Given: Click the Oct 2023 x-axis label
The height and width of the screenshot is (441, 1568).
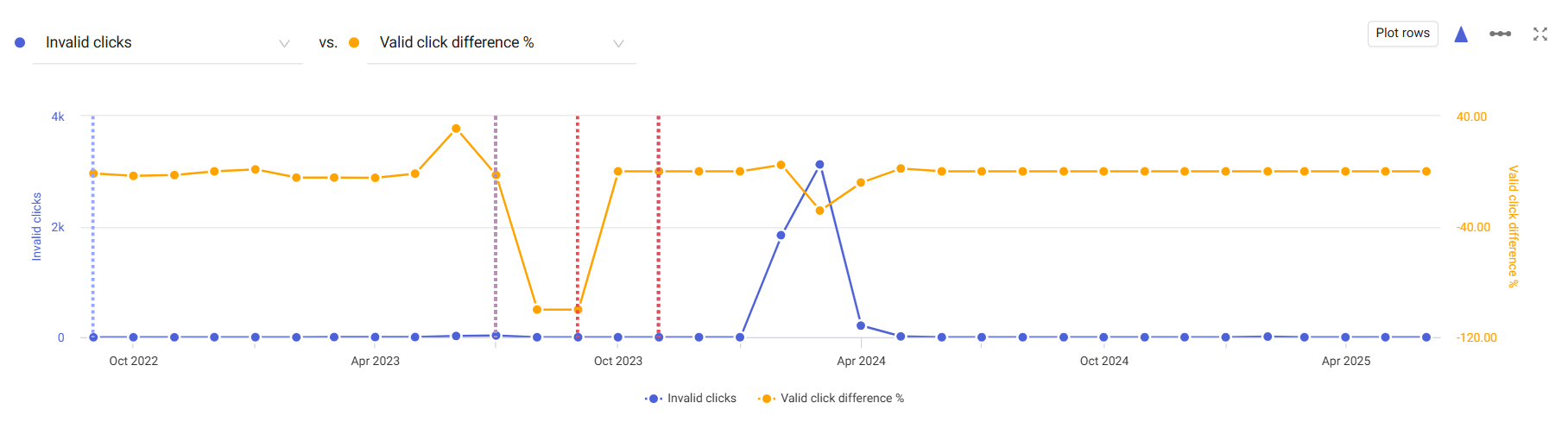Looking at the screenshot, I should (x=617, y=361).
